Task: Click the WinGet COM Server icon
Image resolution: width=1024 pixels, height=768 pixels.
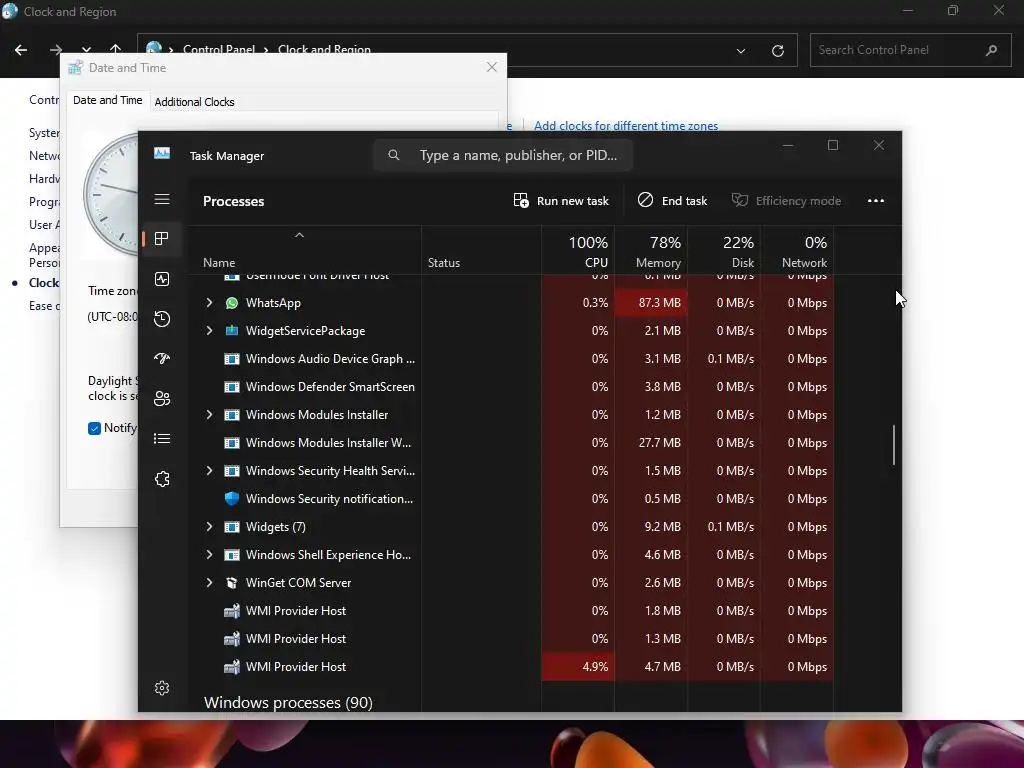Action: (x=232, y=583)
